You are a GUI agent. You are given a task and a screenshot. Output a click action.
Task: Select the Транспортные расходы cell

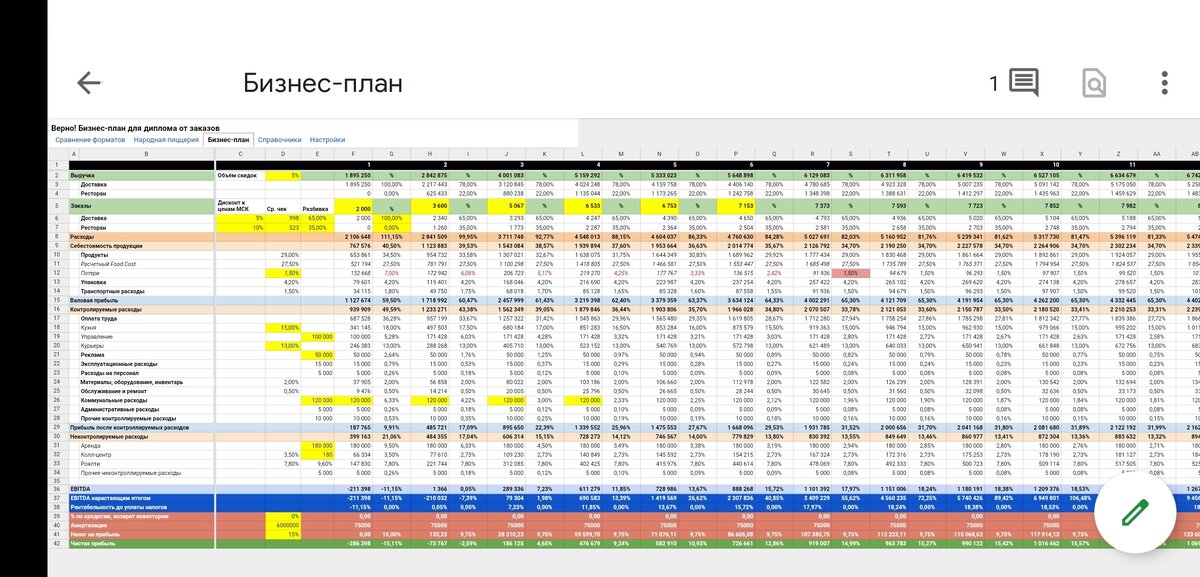(114, 290)
